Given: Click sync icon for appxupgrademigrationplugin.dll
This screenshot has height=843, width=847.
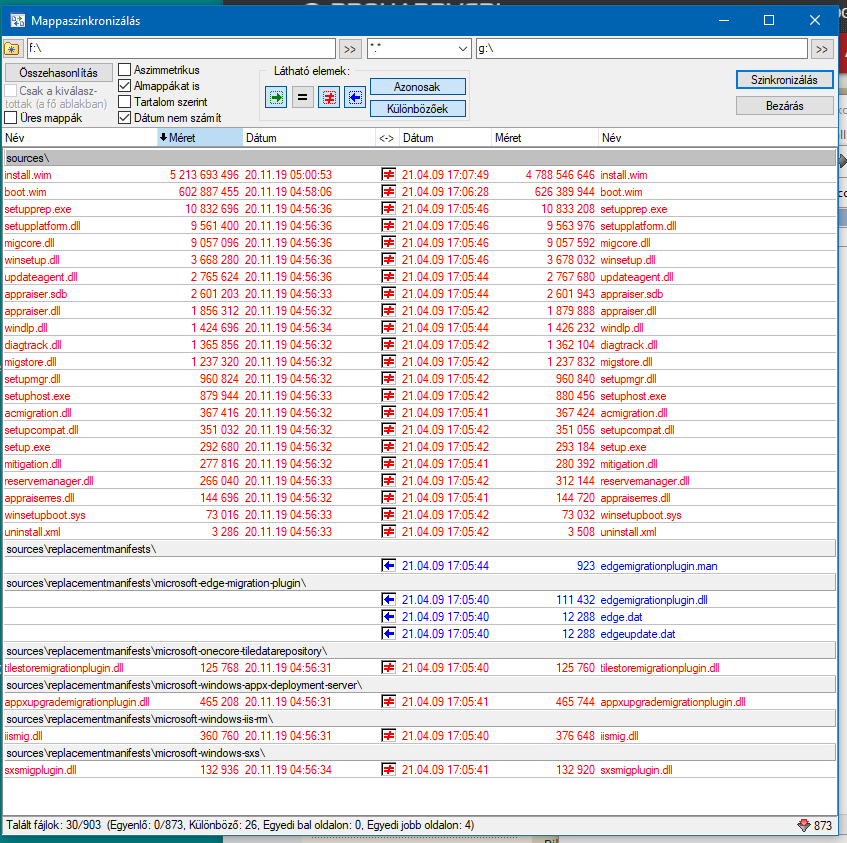Looking at the screenshot, I should coord(388,702).
